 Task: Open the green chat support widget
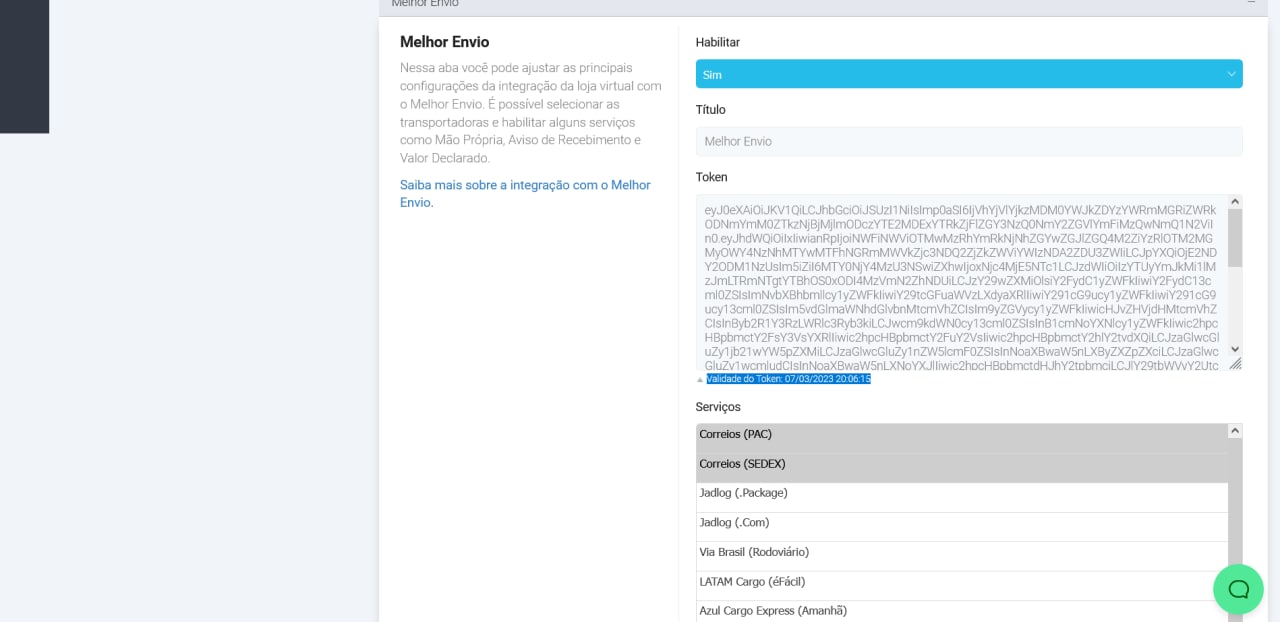1238,589
